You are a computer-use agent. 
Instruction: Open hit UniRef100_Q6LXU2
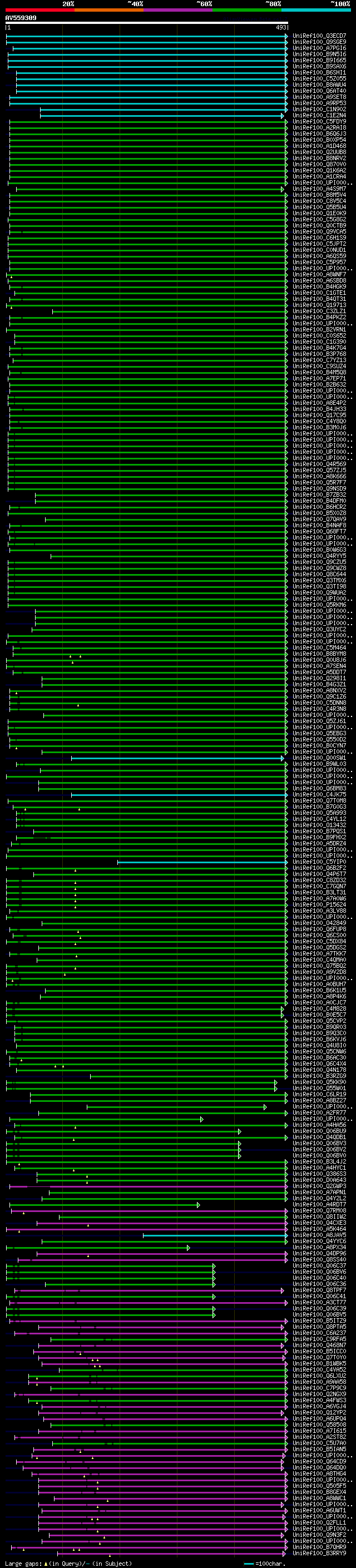319,1376
